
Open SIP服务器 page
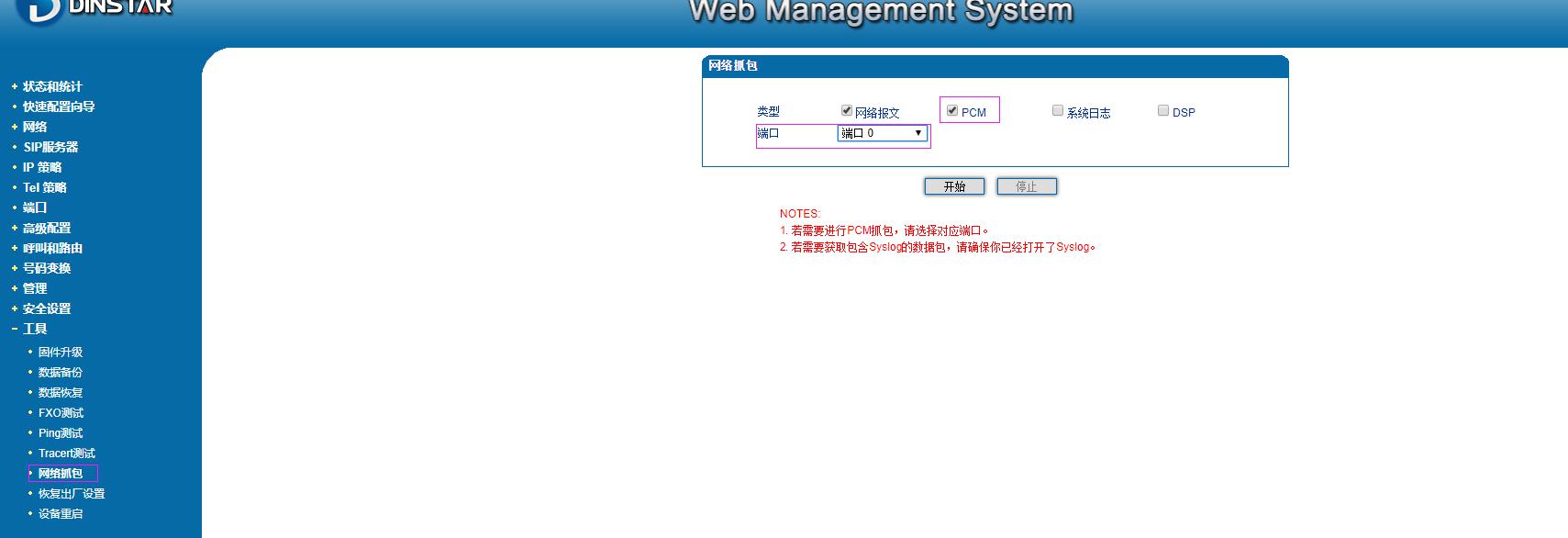[50, 147]
